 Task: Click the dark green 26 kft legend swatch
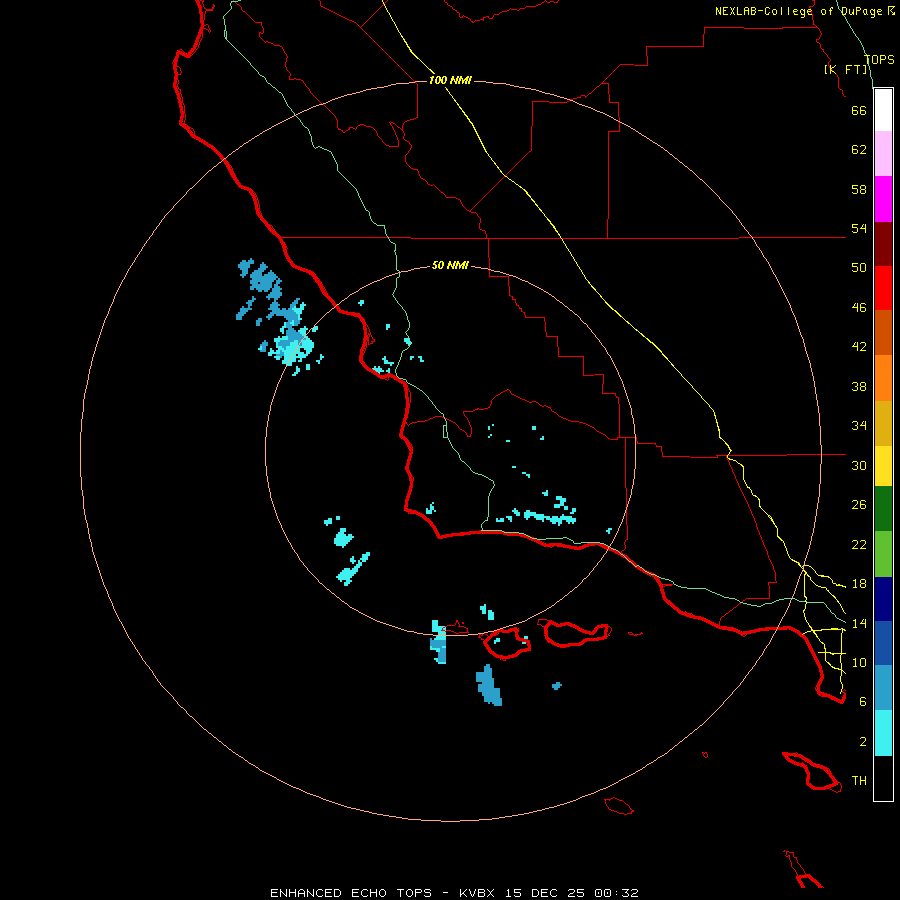(883, 509)
